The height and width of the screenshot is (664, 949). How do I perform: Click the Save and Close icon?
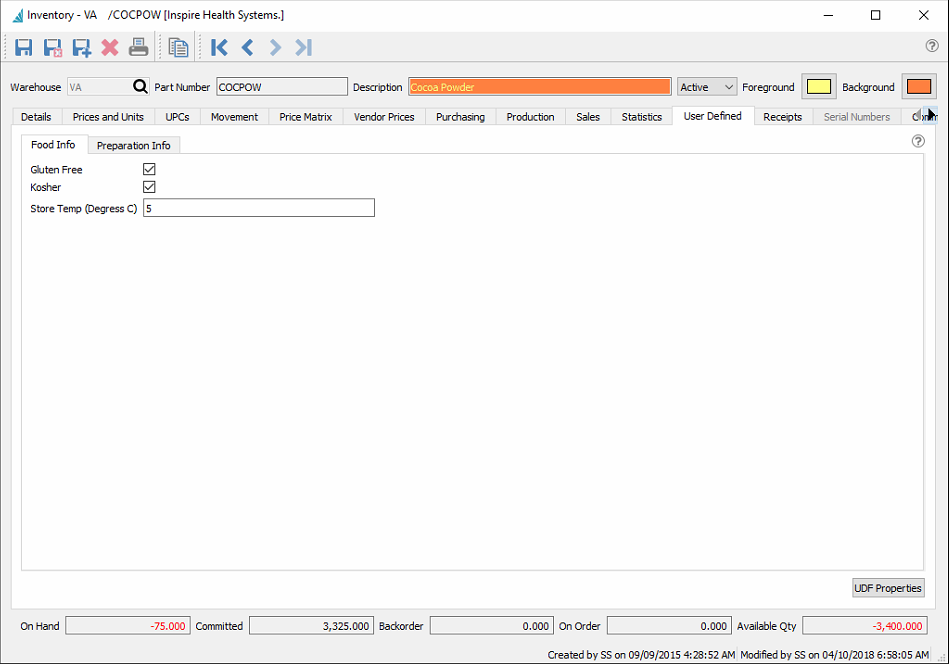53,47
